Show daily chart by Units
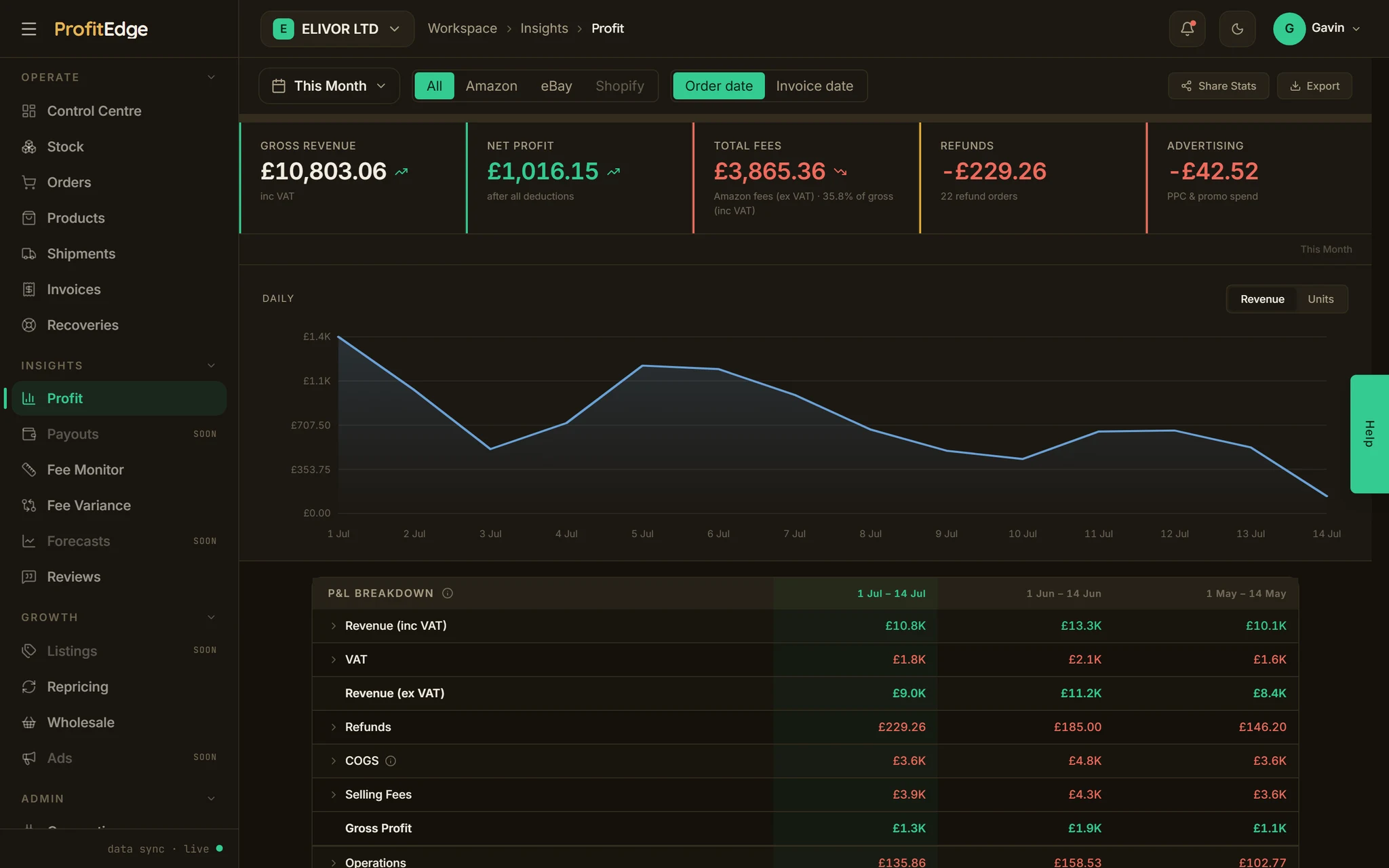 [1320, 299]
